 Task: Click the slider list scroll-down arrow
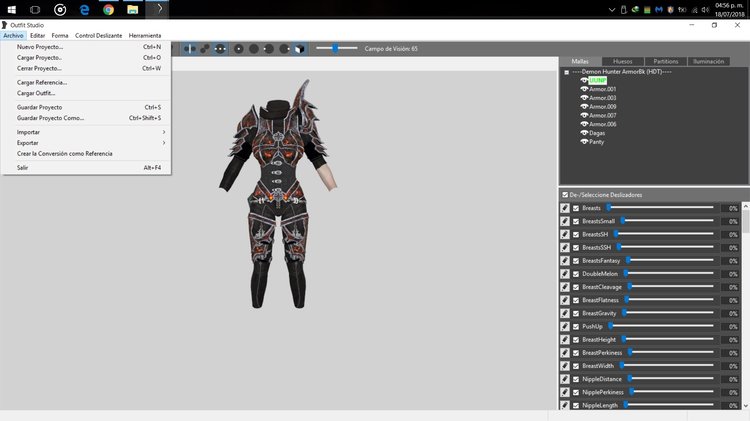click(x=746, y=406)
